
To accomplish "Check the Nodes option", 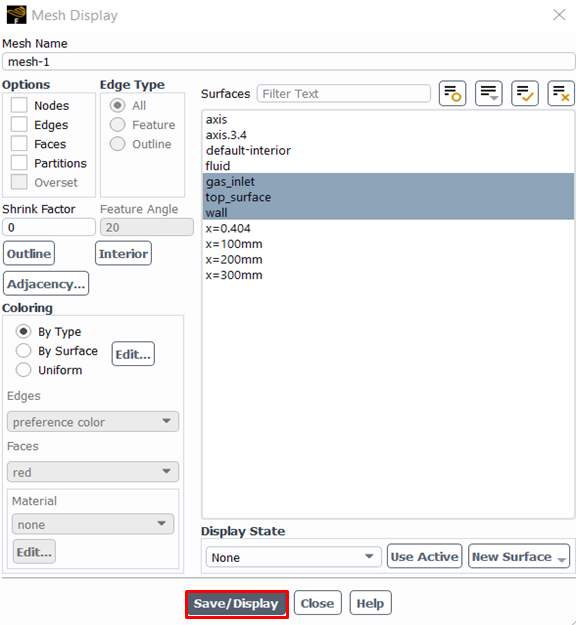I will click(19, 105).
